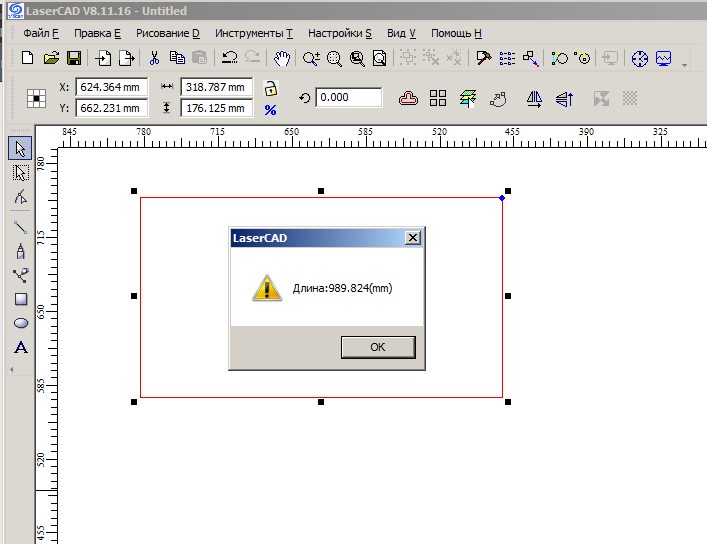Select the Ellipse drawing tool
The width and height of the screenshot is (707, 544).
coord(21,323)
